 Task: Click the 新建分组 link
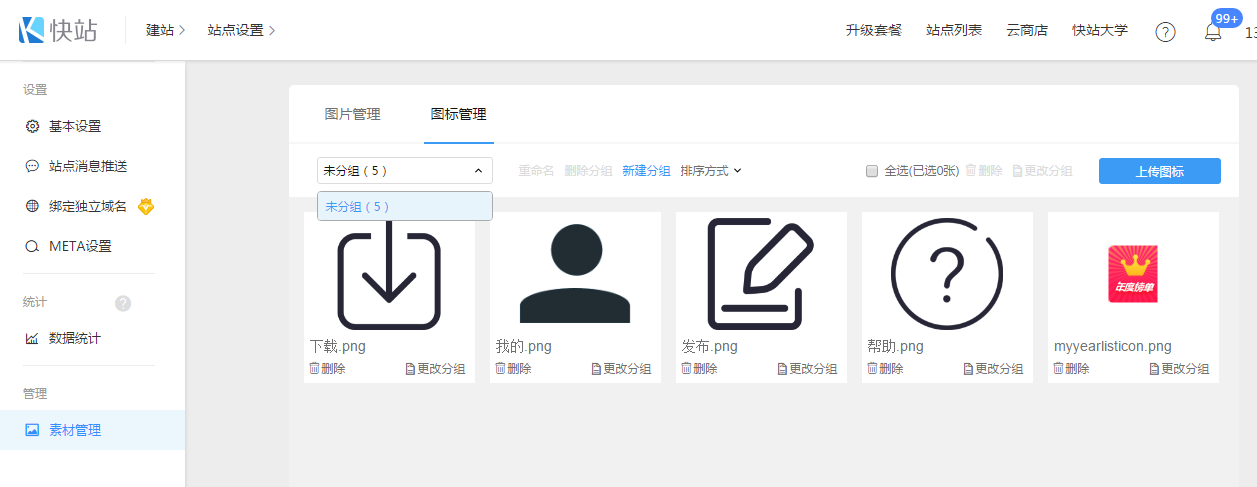point(646,171)
